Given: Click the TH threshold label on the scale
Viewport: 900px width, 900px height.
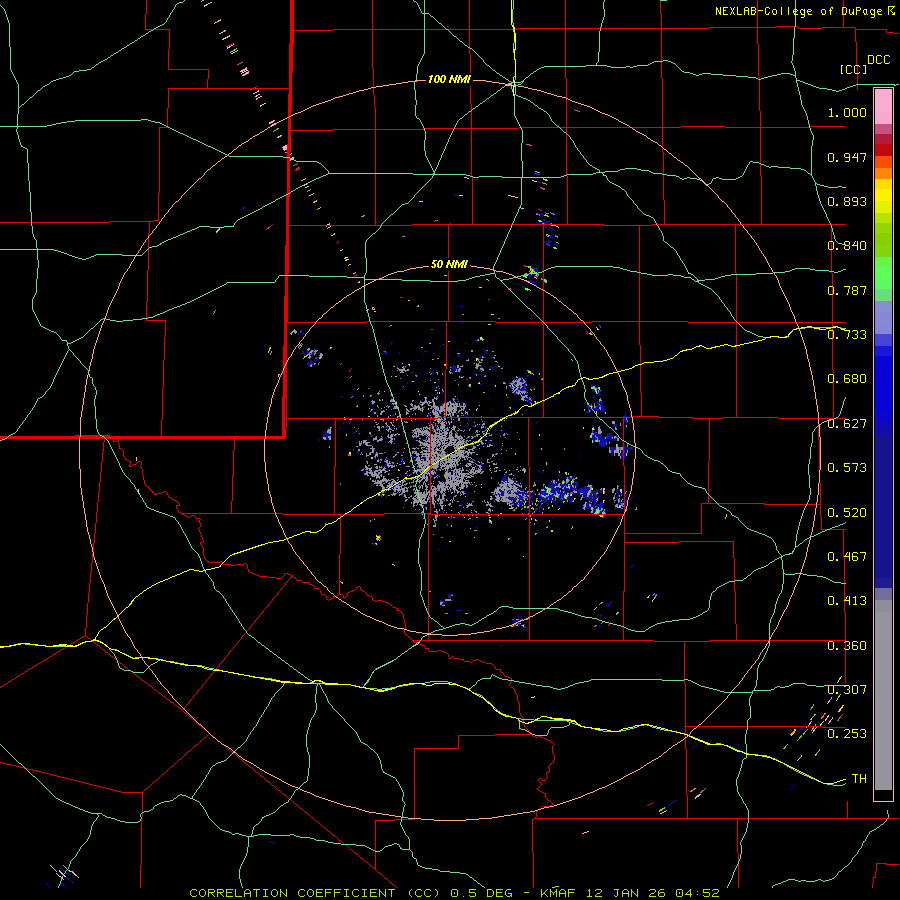Looking at the screenshot, I should 859,779.
